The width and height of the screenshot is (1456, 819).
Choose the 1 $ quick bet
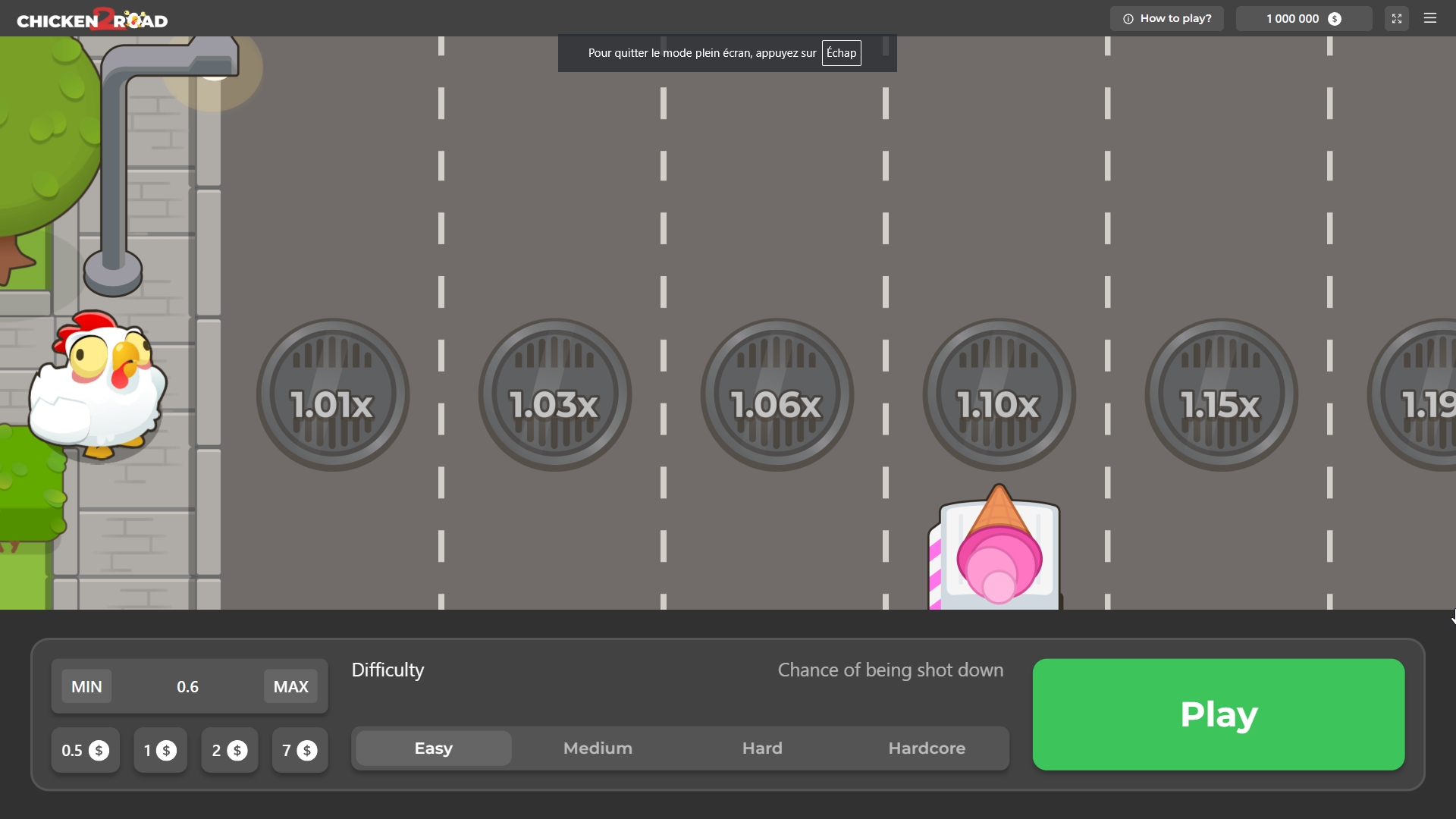pyautogui.click(x=160, y=750)
